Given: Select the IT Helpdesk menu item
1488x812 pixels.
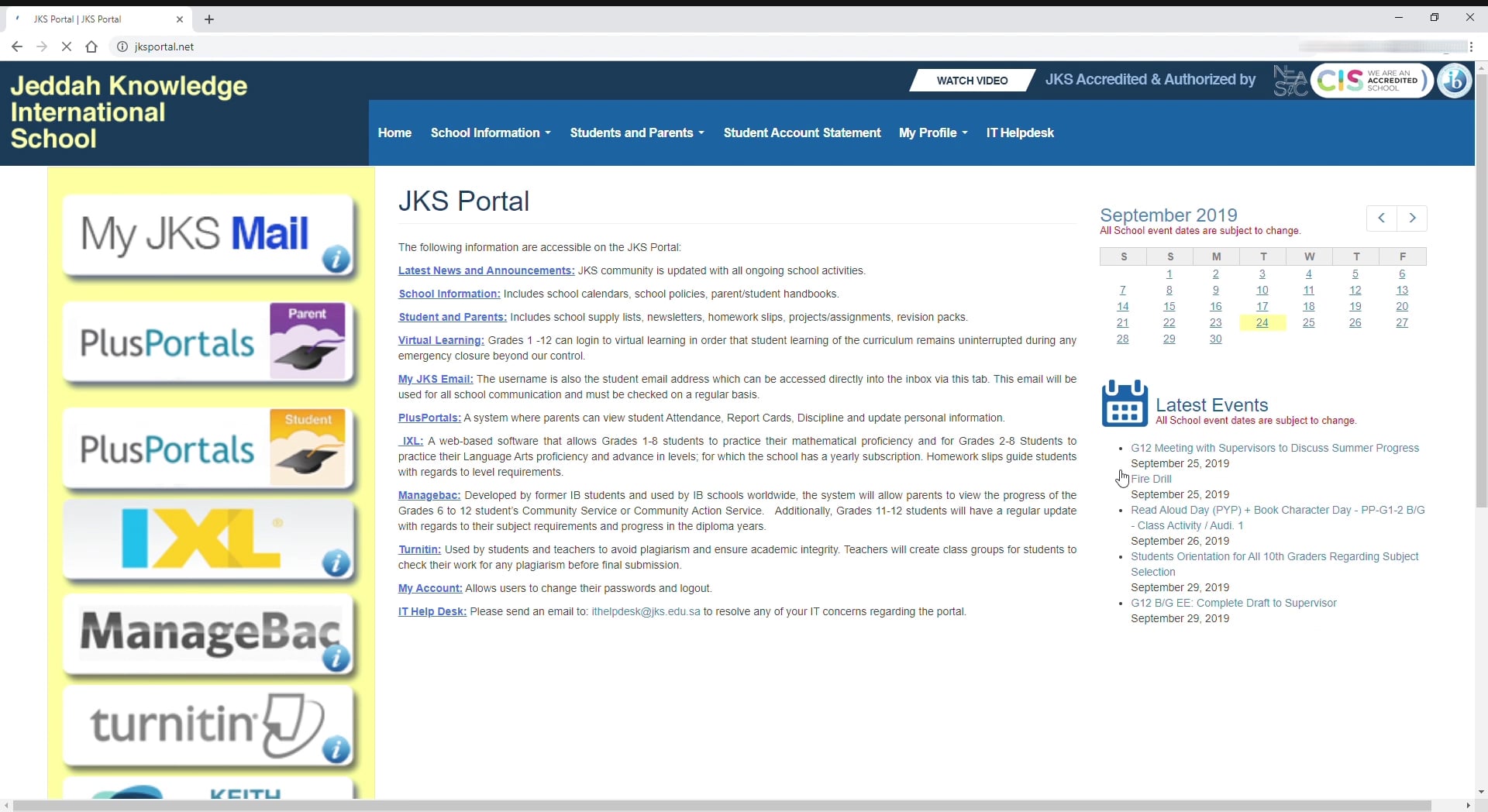Looking at the screenshot, I should [1019, 132].
